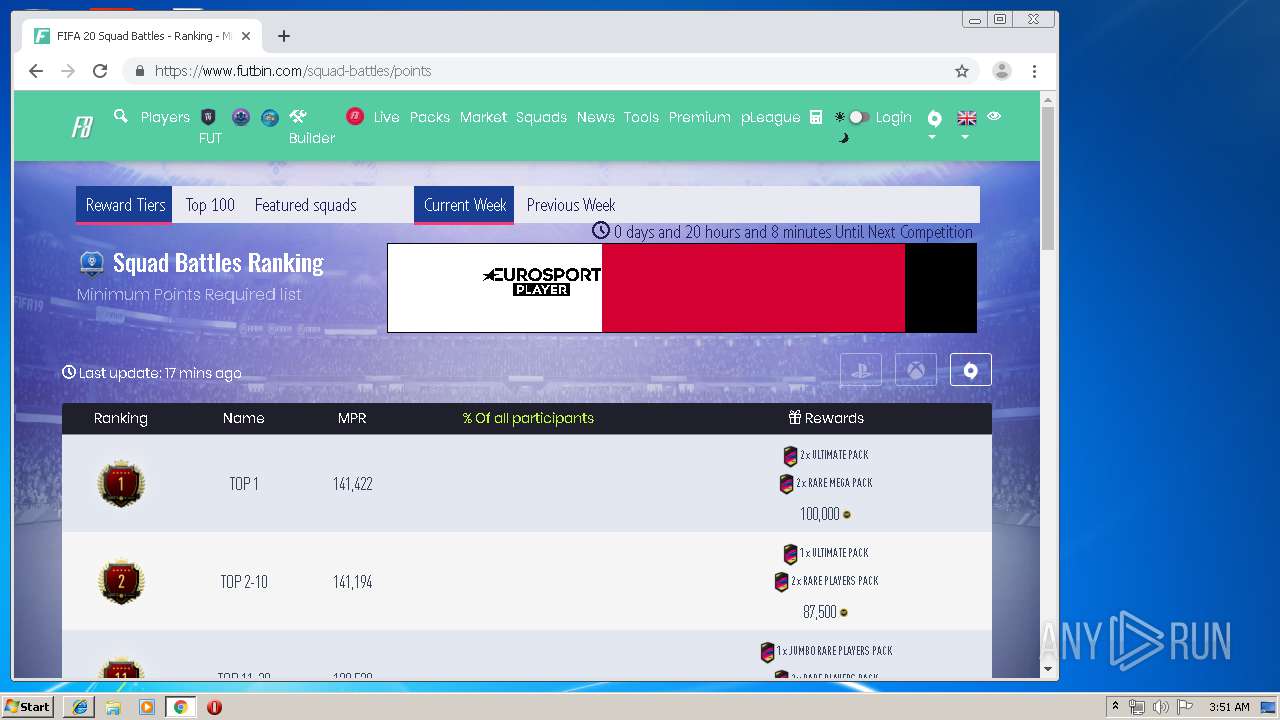Select the PC Origin platform filter
The image size is (1280, 720).
point(970,370)
